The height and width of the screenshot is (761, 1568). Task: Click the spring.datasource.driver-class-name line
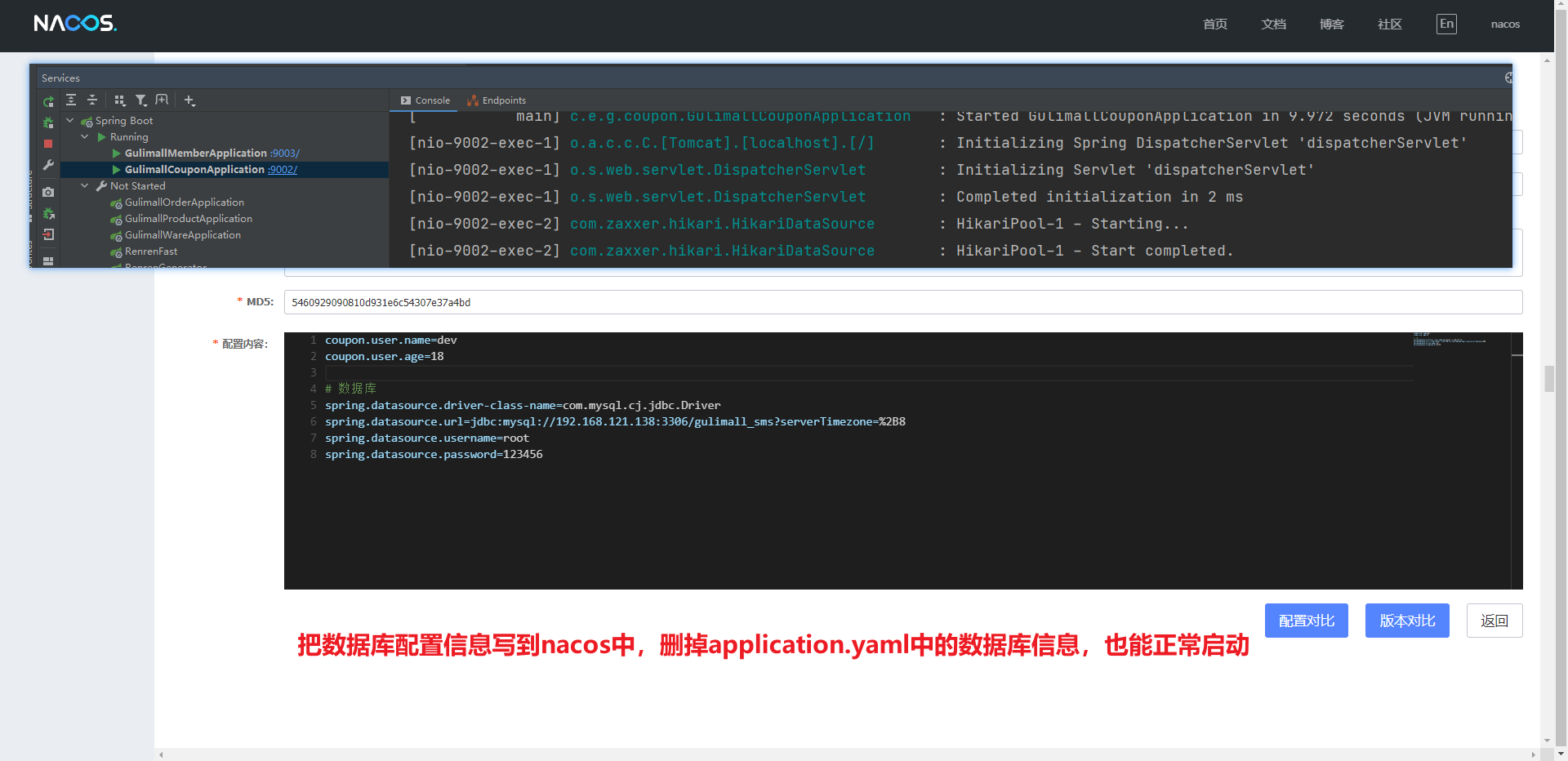523,406
